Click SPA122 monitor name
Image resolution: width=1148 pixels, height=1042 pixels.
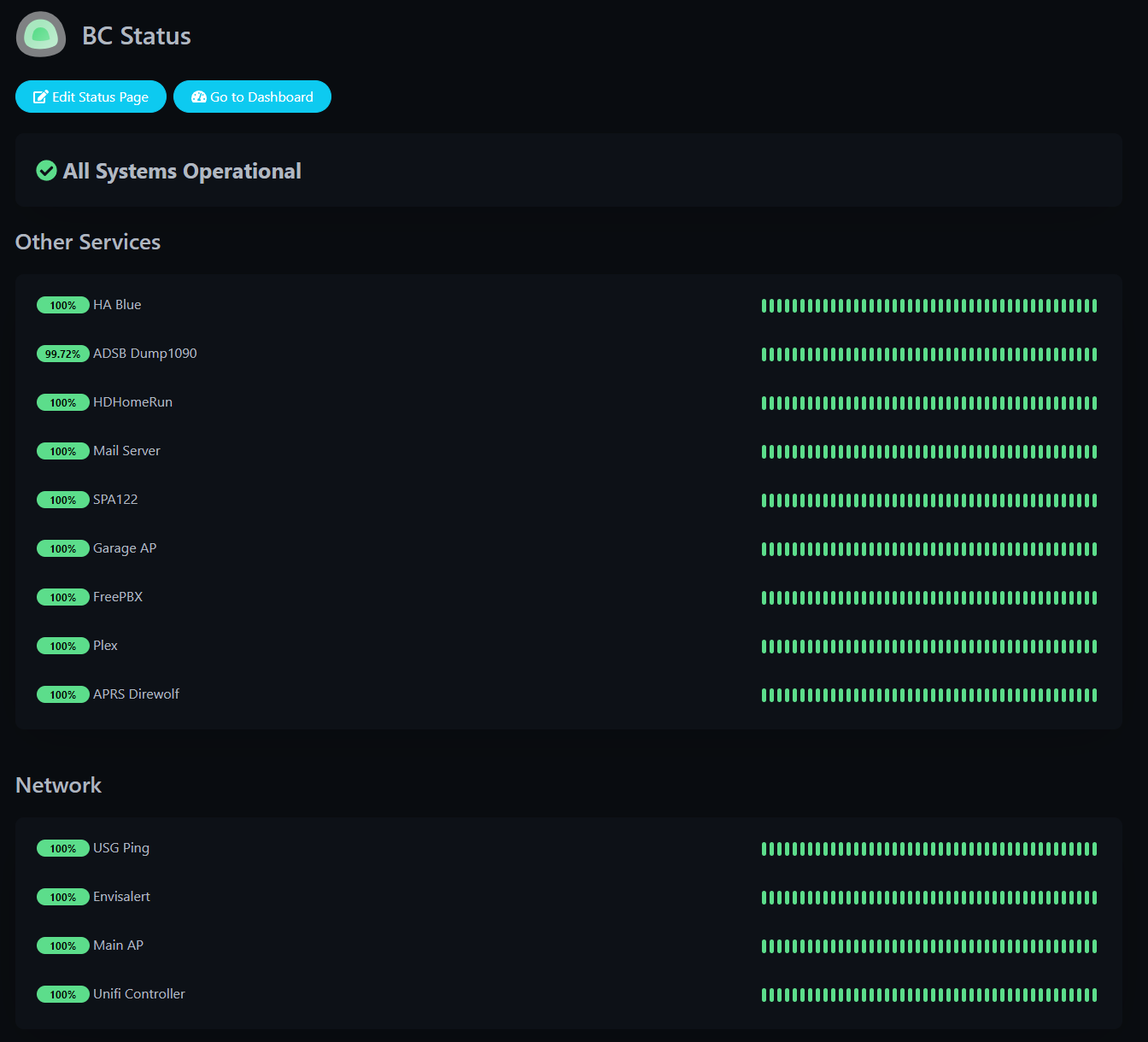pyautogui.click(x=115, y=500)
